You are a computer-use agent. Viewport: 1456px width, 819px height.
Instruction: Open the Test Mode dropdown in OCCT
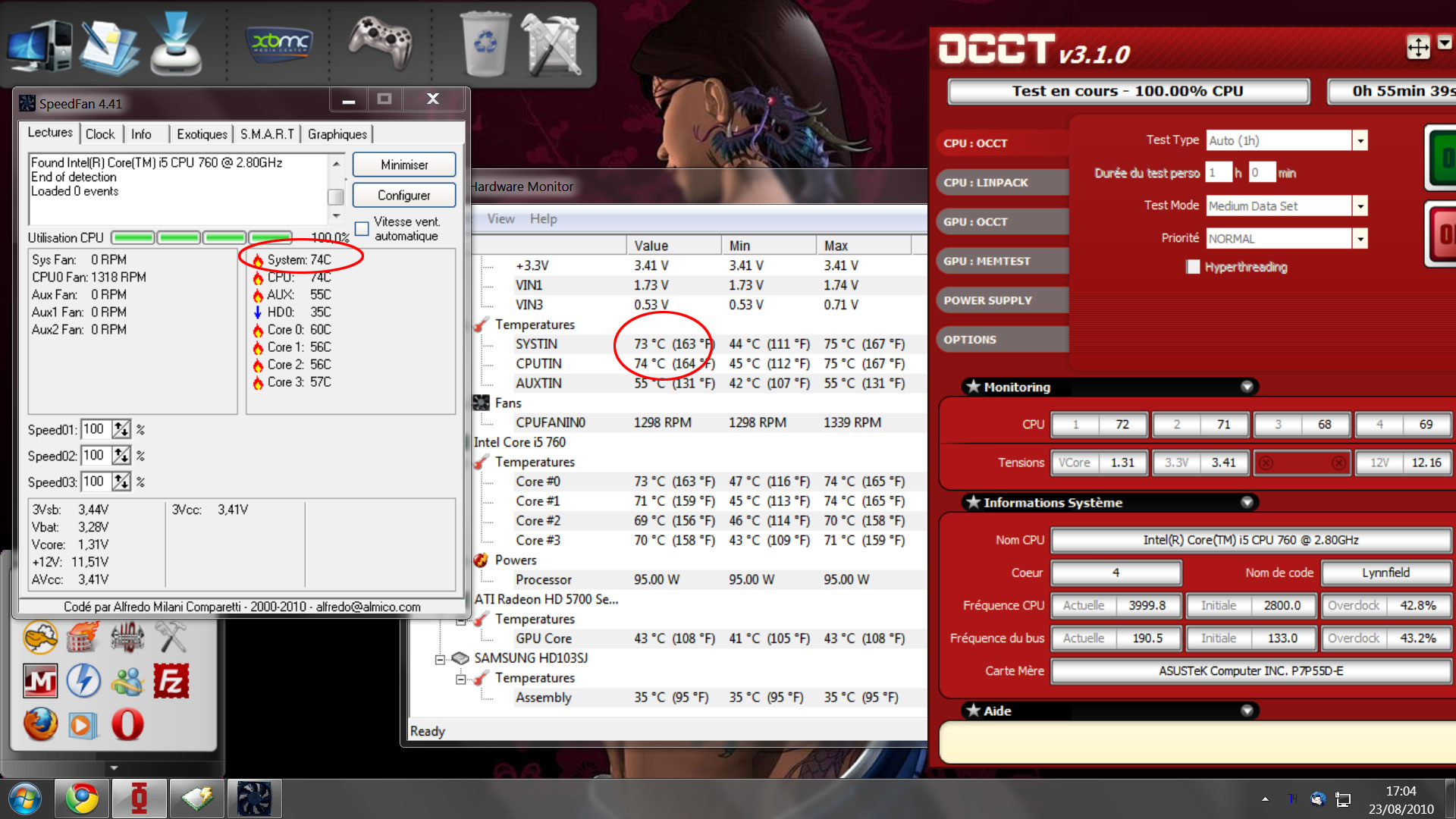tap(1360, 206)
